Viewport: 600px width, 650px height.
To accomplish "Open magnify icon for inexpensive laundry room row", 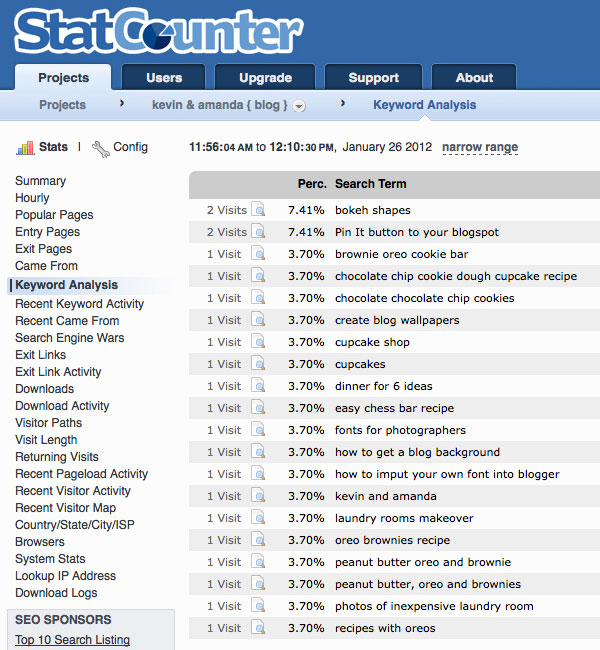I will point(258,605).
